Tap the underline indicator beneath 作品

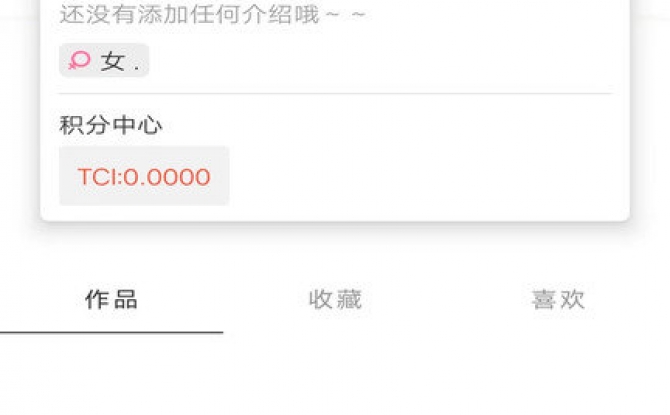click(112, 332)
